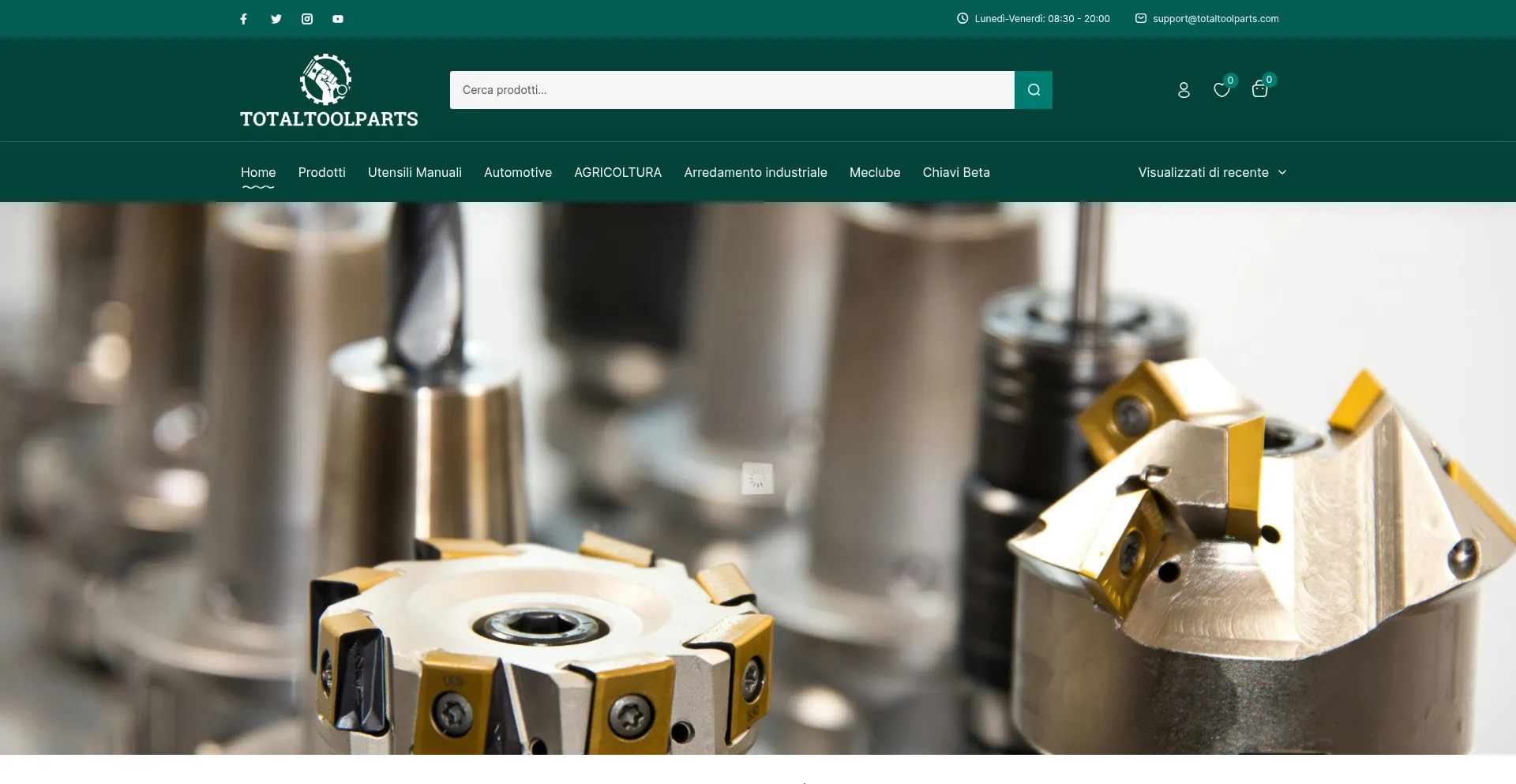Select Utensili Manuali in the navigation
Screen dimensions: 1516x784
pyautogui.click(x=415, y=172)
